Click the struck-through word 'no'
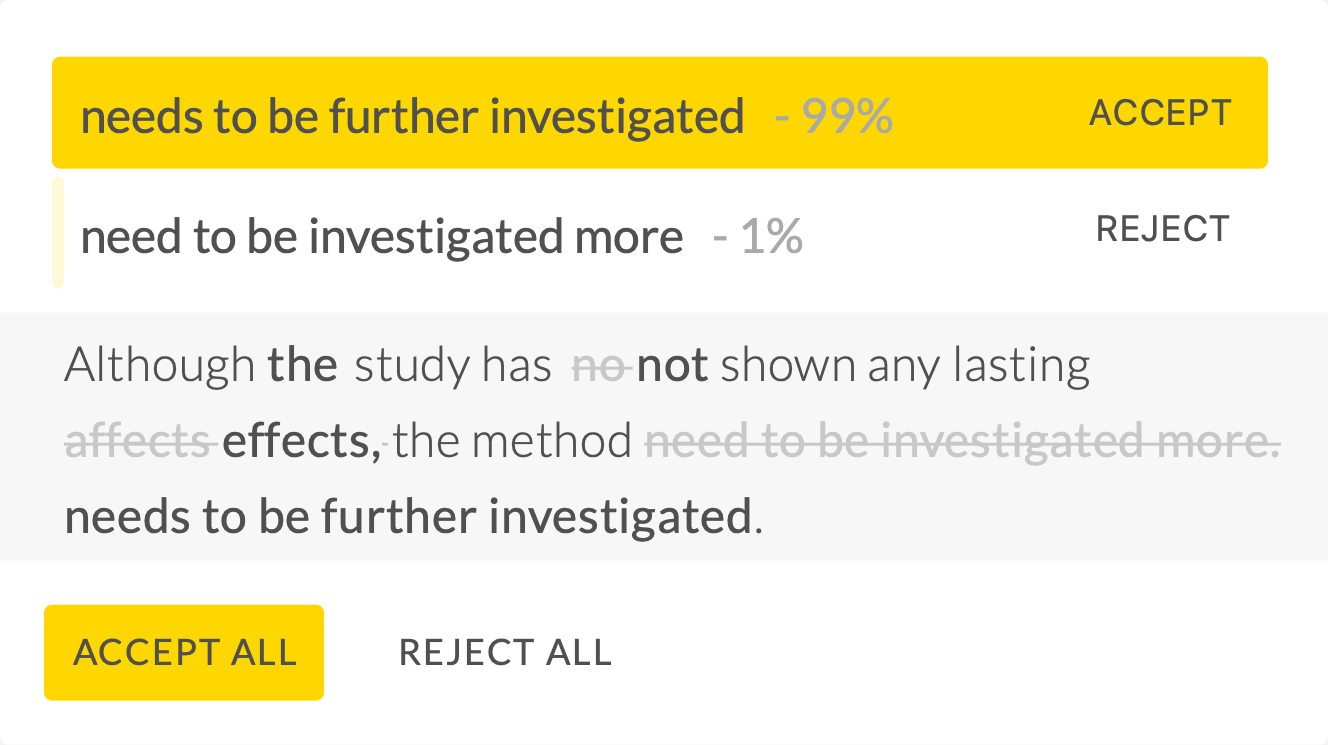This screenshot has width=1328, height=745. [x=598, y=366]
